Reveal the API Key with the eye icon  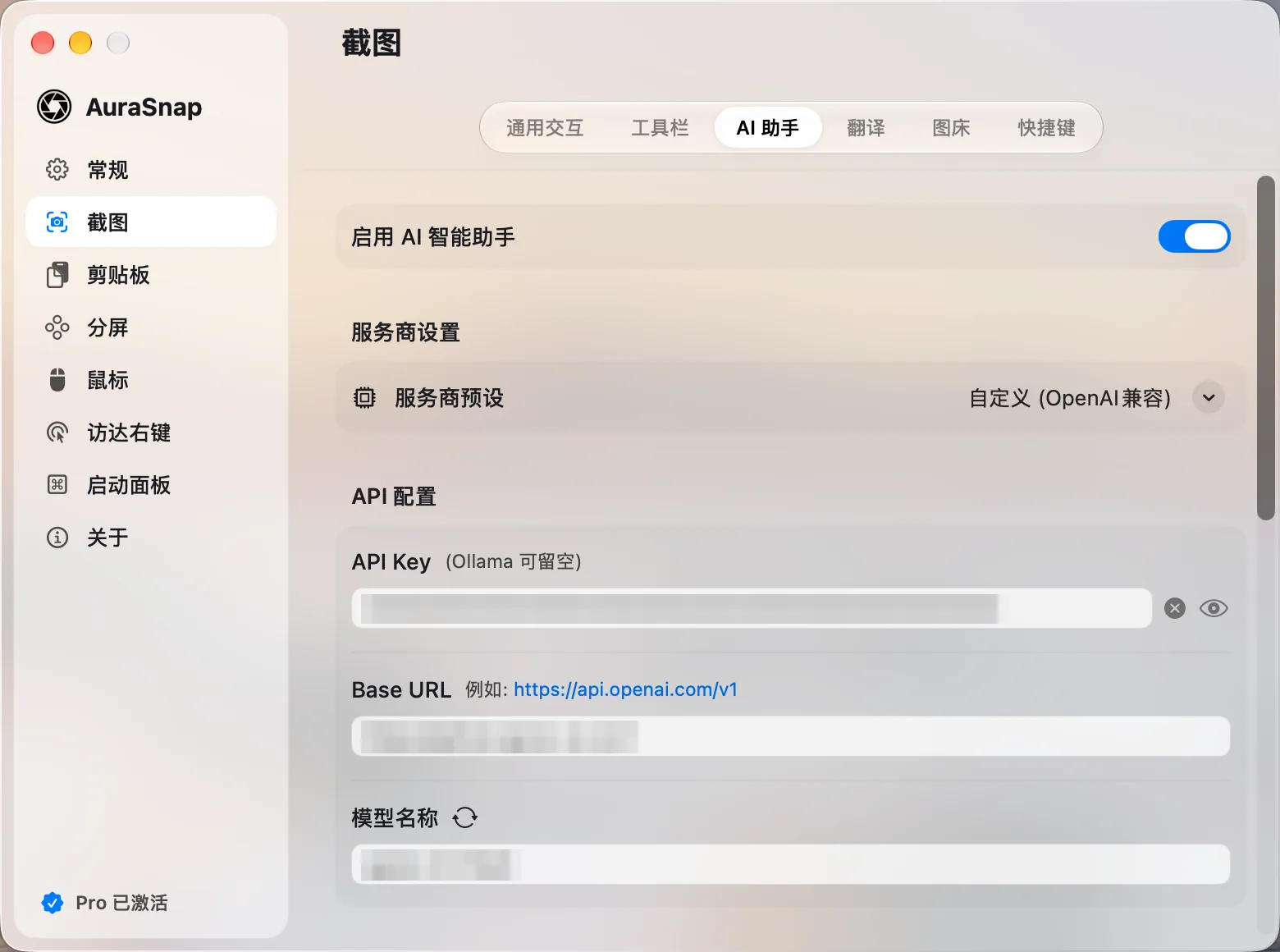coord(1214,608)
